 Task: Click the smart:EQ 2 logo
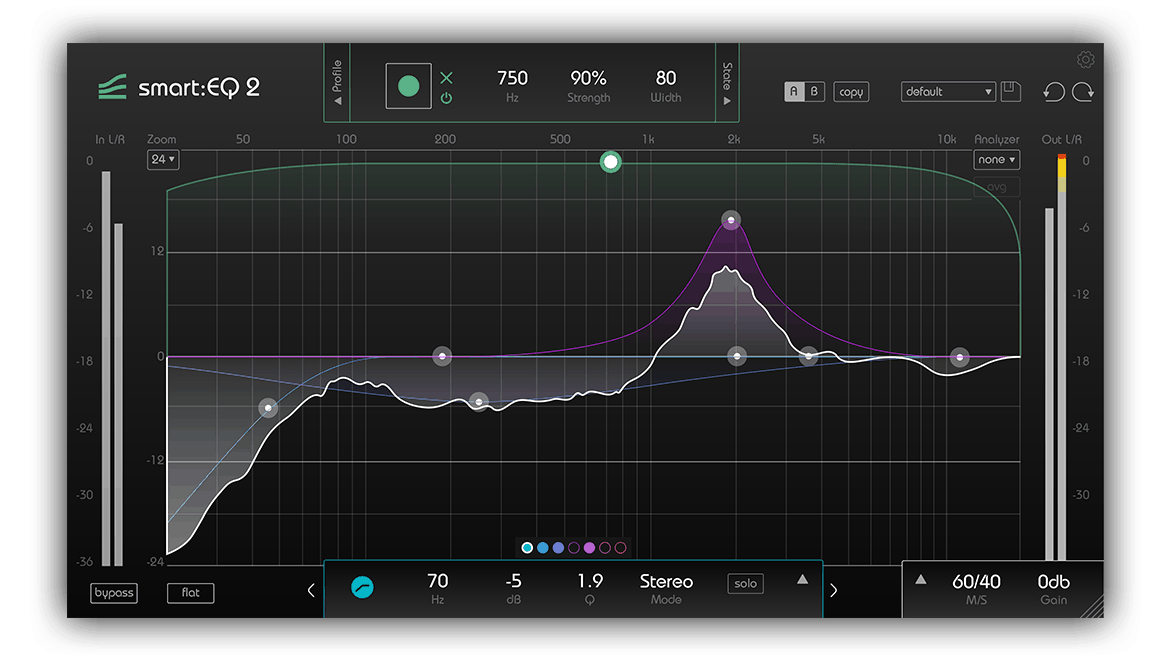coord(179,87)
